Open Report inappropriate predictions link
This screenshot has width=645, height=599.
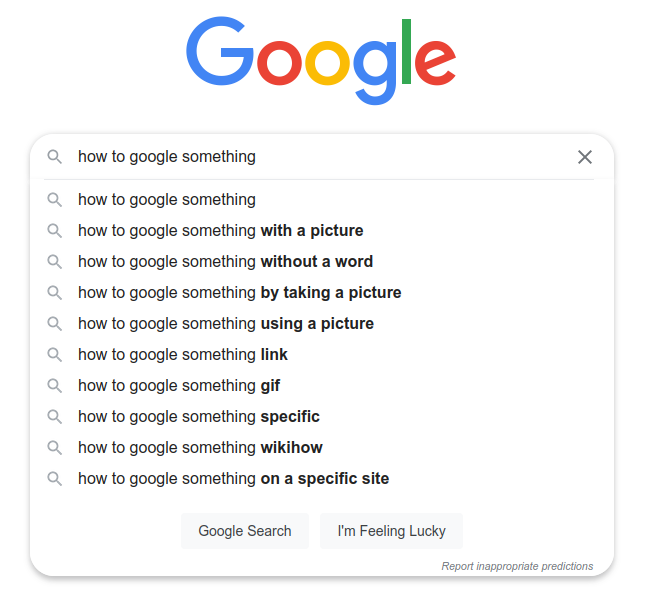(x=517, y=566)
